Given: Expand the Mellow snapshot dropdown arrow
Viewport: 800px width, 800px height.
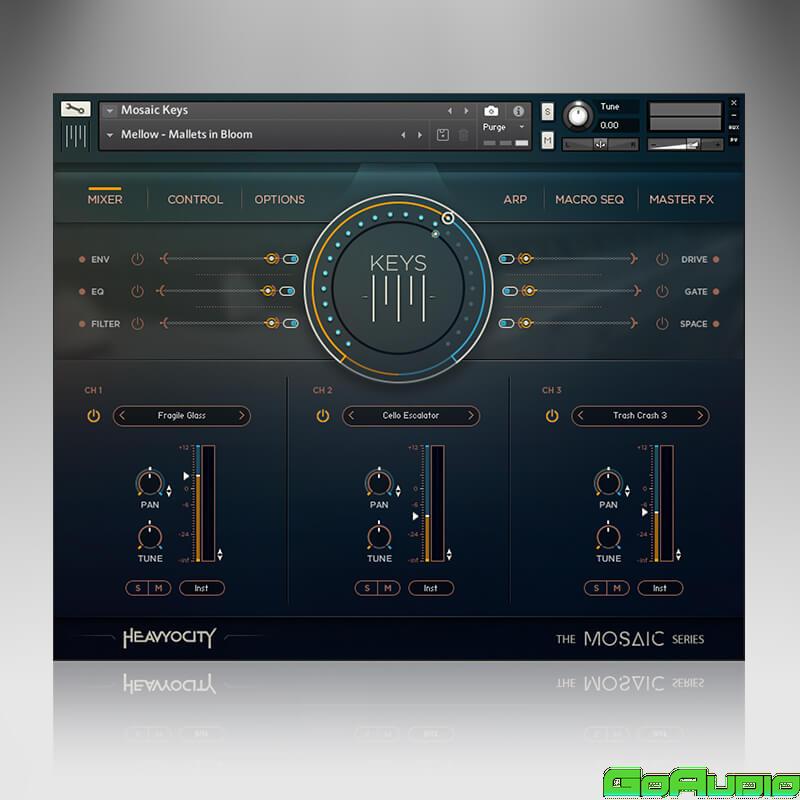Looking at the screenshot, I should (x=110, y=135).
